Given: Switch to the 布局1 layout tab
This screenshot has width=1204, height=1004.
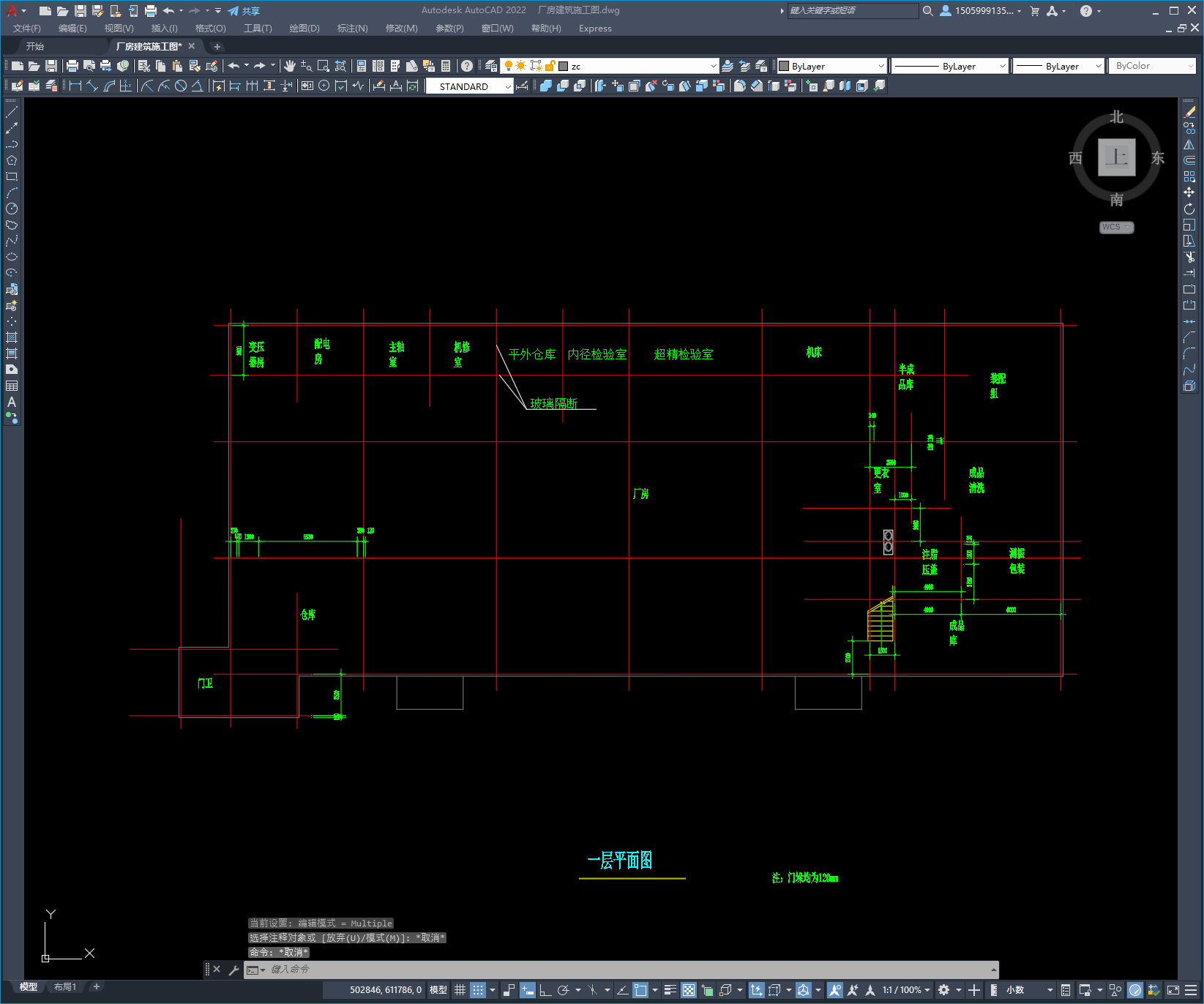Looking at the screenshot, I should pos(65,987).
